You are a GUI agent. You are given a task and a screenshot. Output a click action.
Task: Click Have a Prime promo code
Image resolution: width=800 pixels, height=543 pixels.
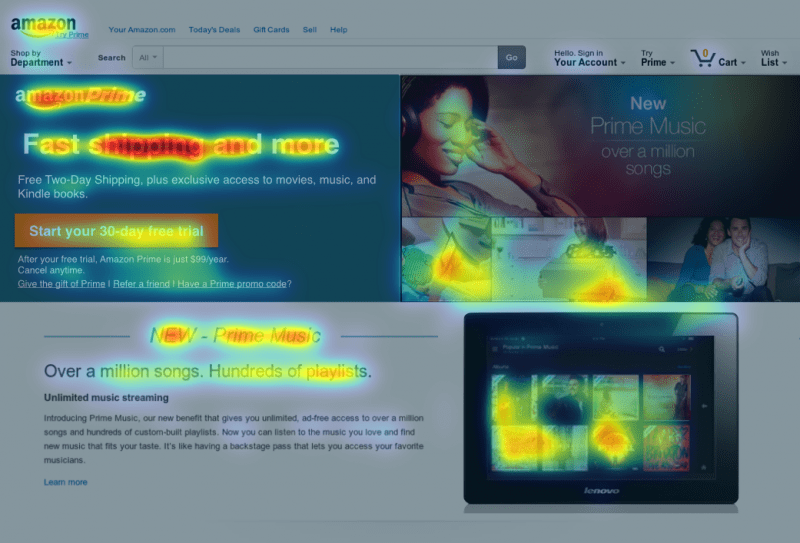232,284
